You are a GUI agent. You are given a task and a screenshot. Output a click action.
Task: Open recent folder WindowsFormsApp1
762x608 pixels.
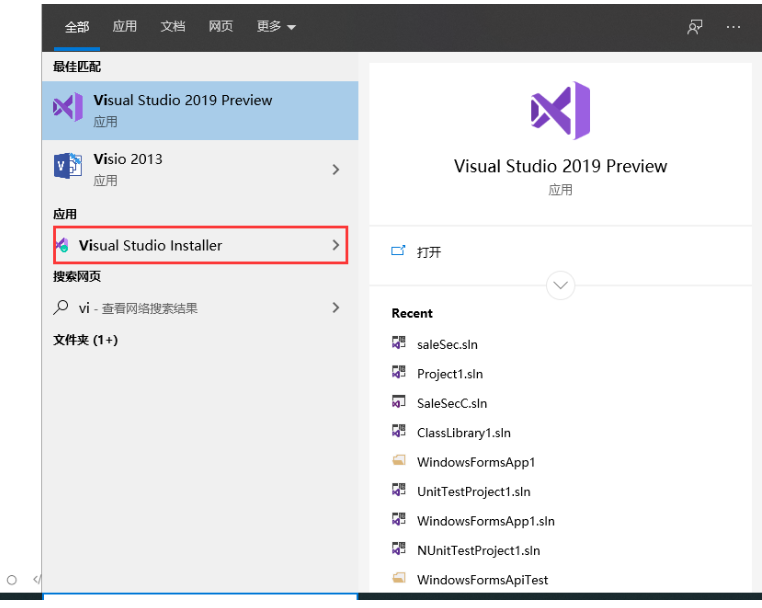pos(476,462)
